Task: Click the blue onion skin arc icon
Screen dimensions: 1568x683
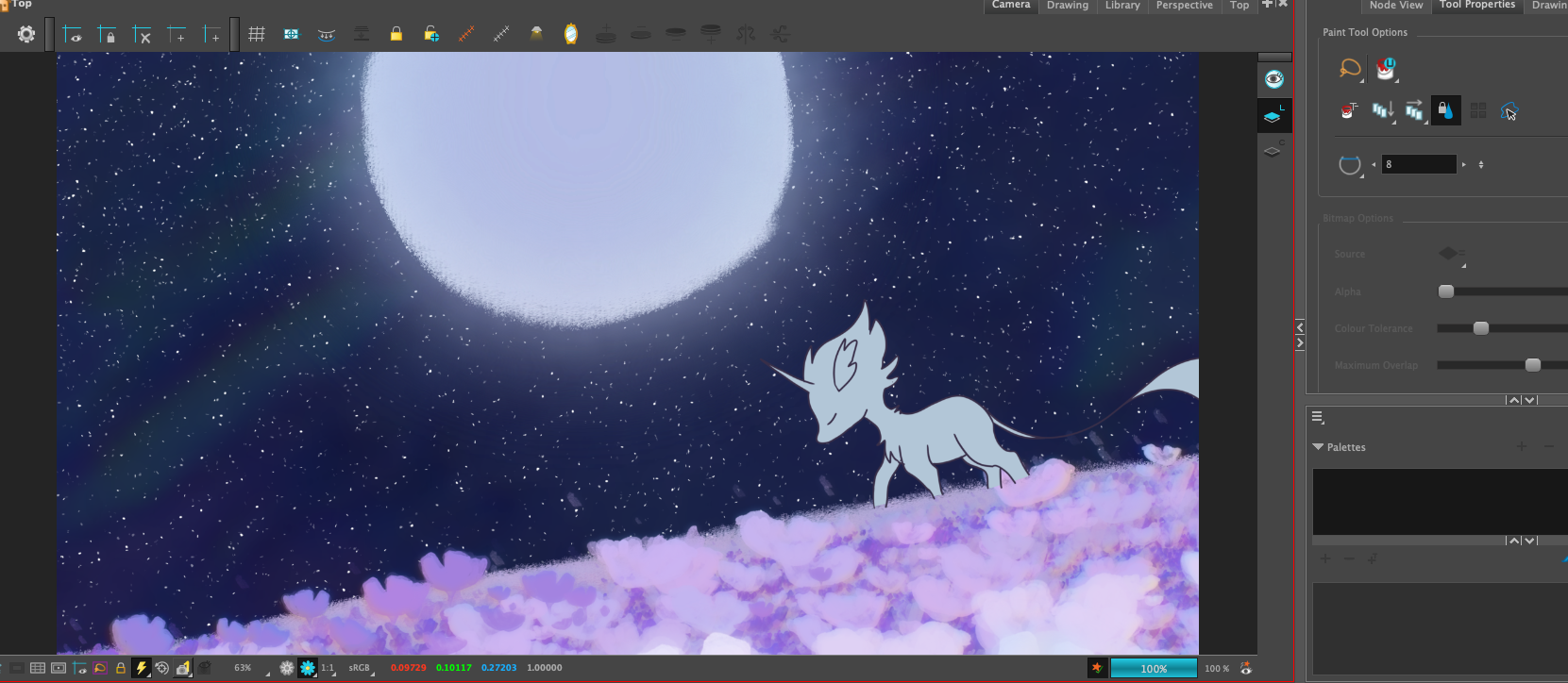Action: (327, 35)
